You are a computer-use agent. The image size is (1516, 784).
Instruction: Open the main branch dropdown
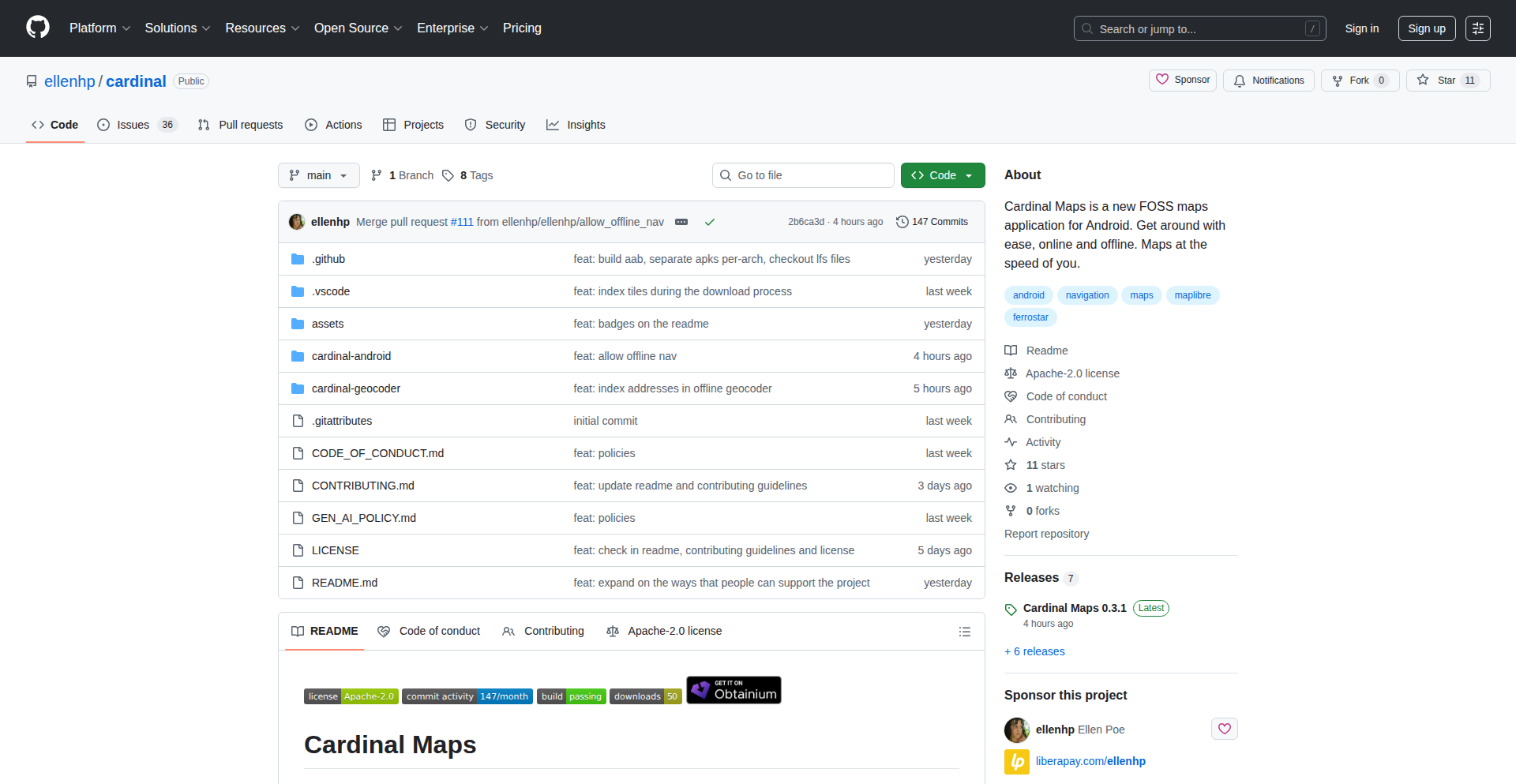pyautogui.click(x=318, y=175)
